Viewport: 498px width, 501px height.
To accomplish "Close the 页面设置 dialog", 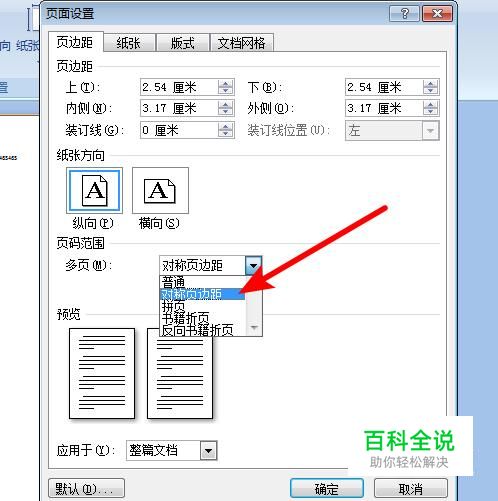I will click(437, 14).
